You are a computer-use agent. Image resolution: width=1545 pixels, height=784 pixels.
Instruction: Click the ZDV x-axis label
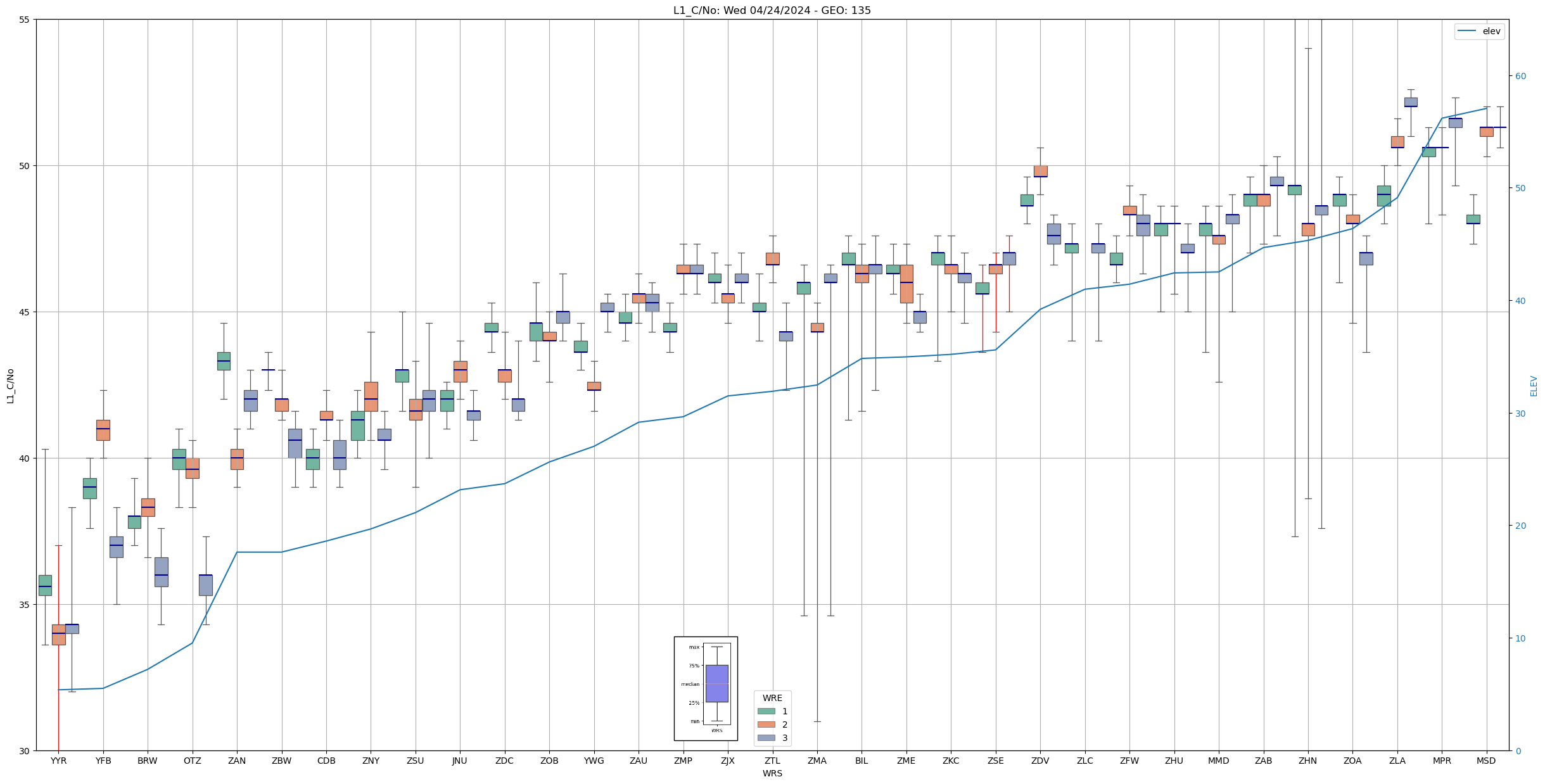coord(1040,761)
